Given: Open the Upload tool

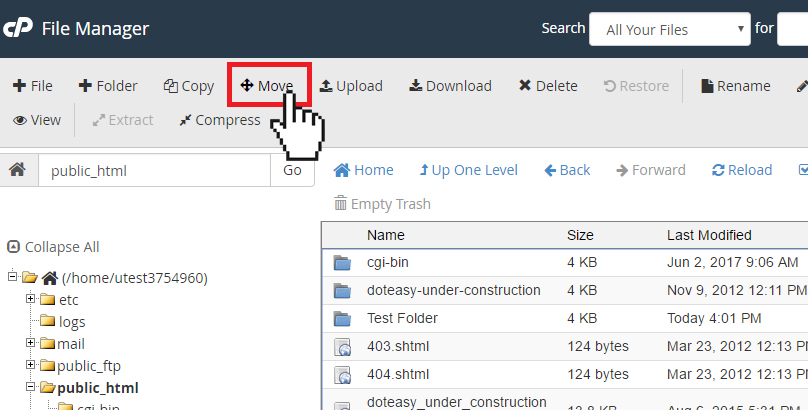Looking at the screenshot, I should click(351, 86).
